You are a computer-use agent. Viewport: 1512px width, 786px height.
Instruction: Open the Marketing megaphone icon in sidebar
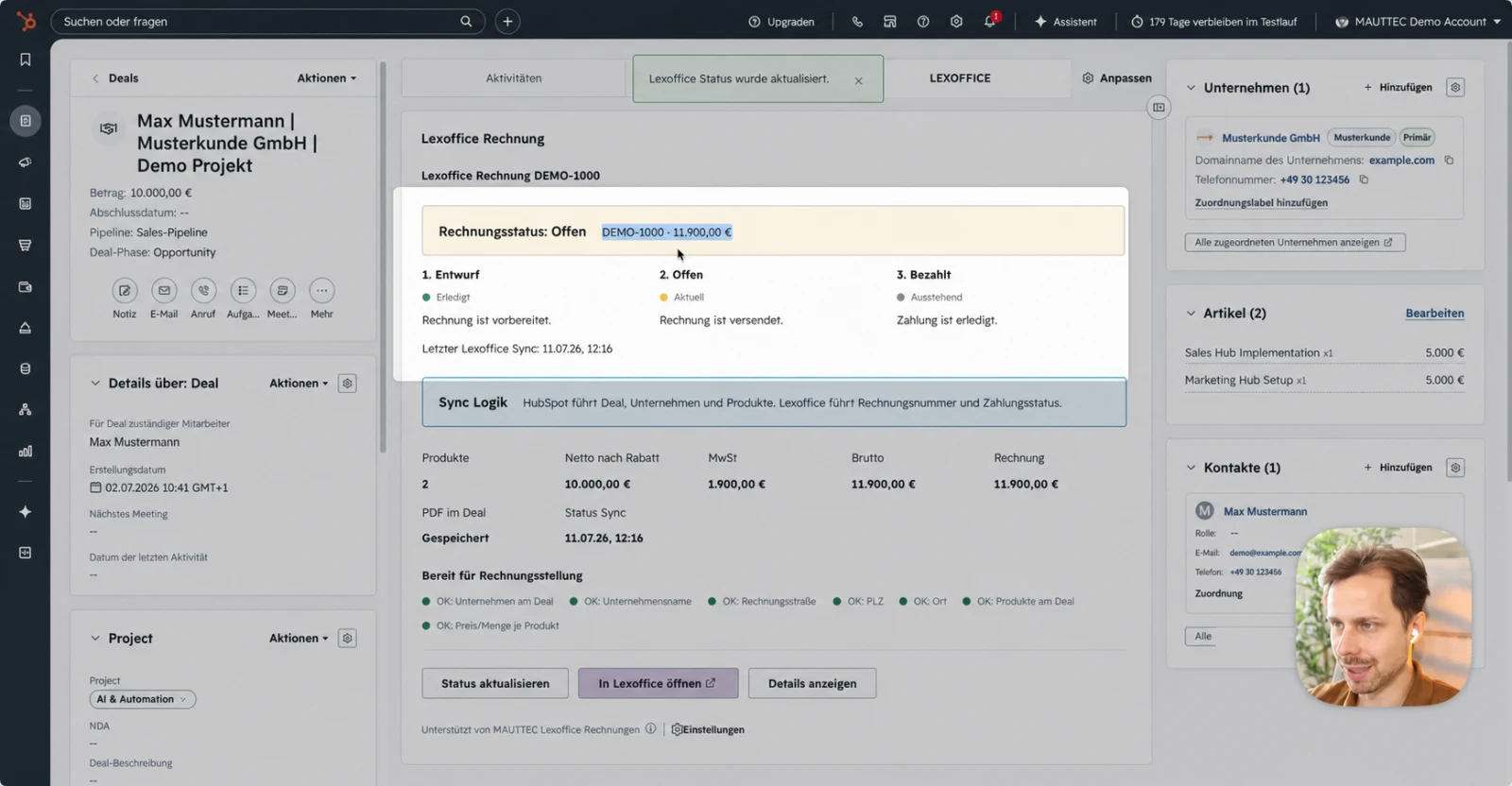[26, 162]
